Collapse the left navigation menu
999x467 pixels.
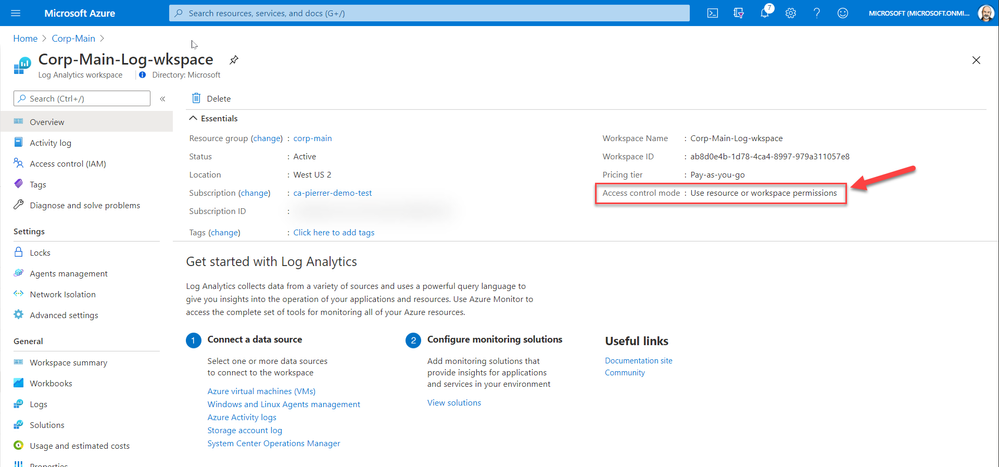(162, 99)
